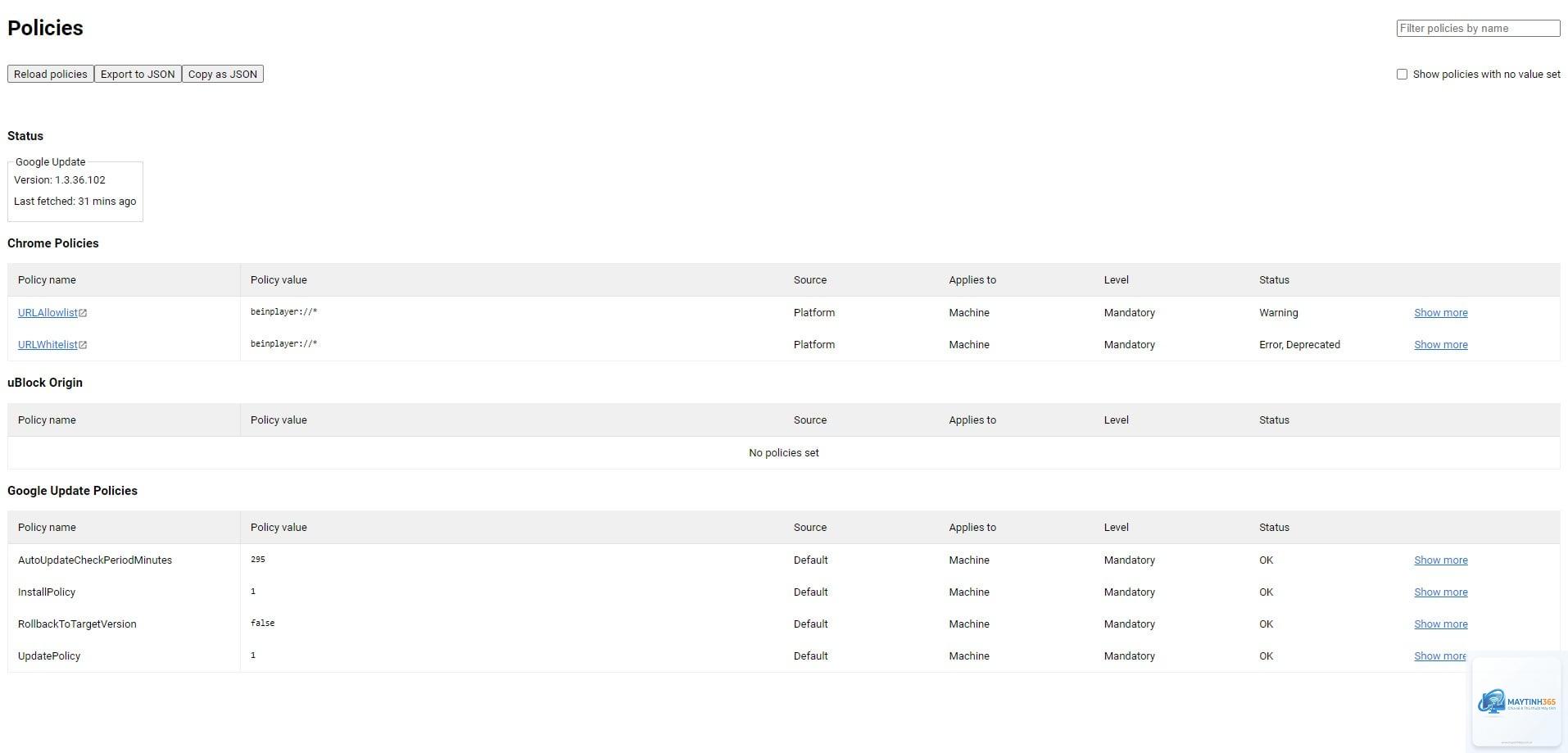
Task: Select the RollbackToTargetVersion policy name
Action: (x=77, y=624)
